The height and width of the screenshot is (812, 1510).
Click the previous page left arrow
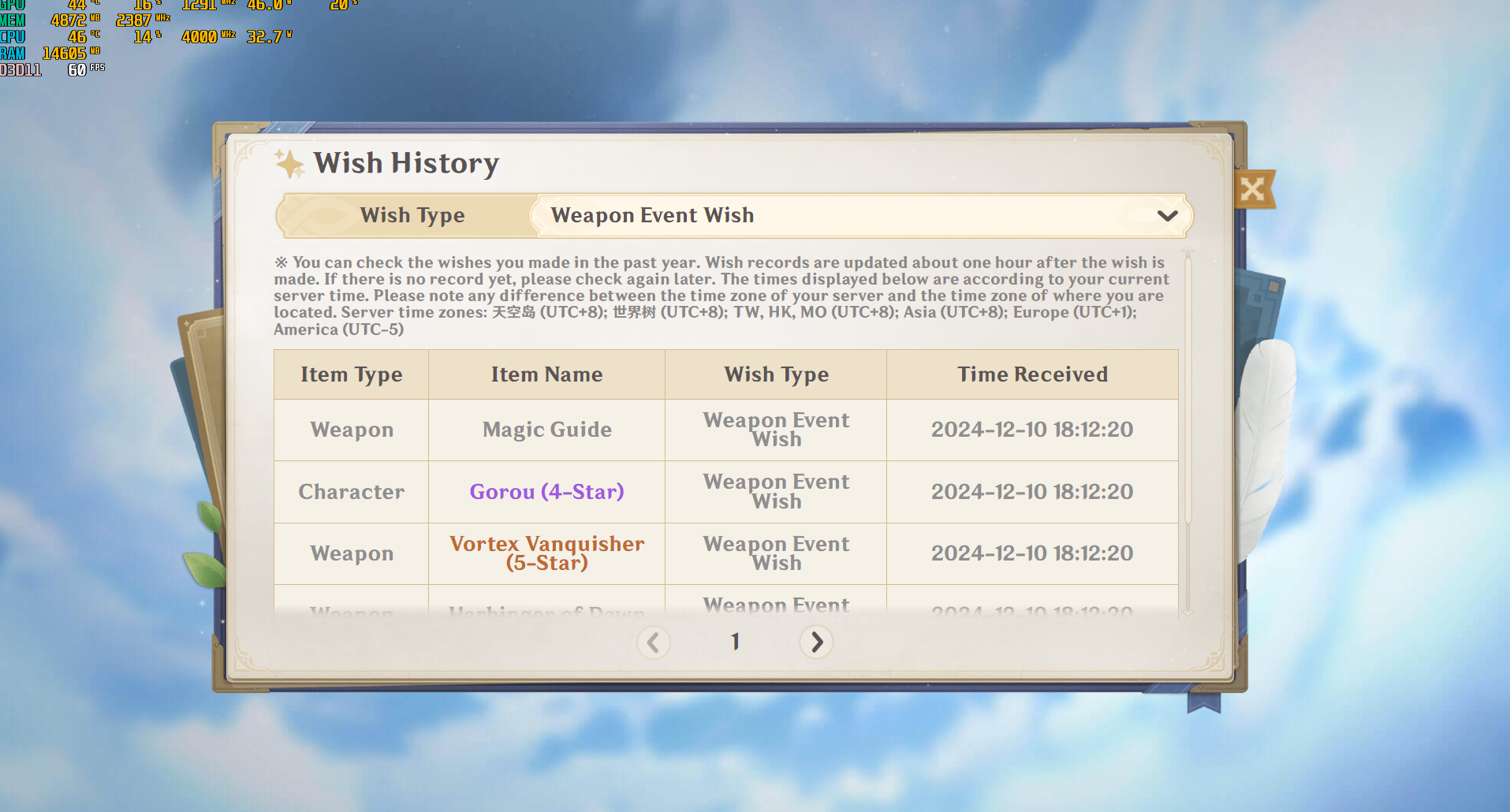[654, 642]
